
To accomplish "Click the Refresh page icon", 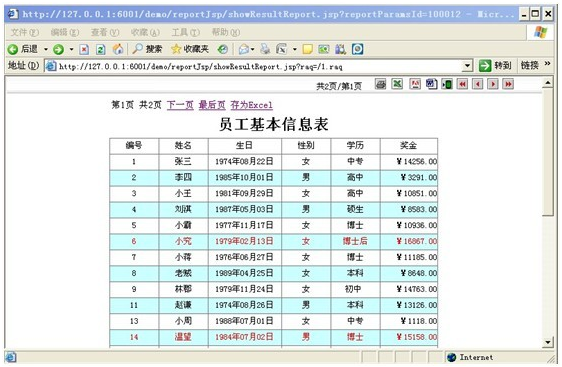I will (x=101, y=49).
